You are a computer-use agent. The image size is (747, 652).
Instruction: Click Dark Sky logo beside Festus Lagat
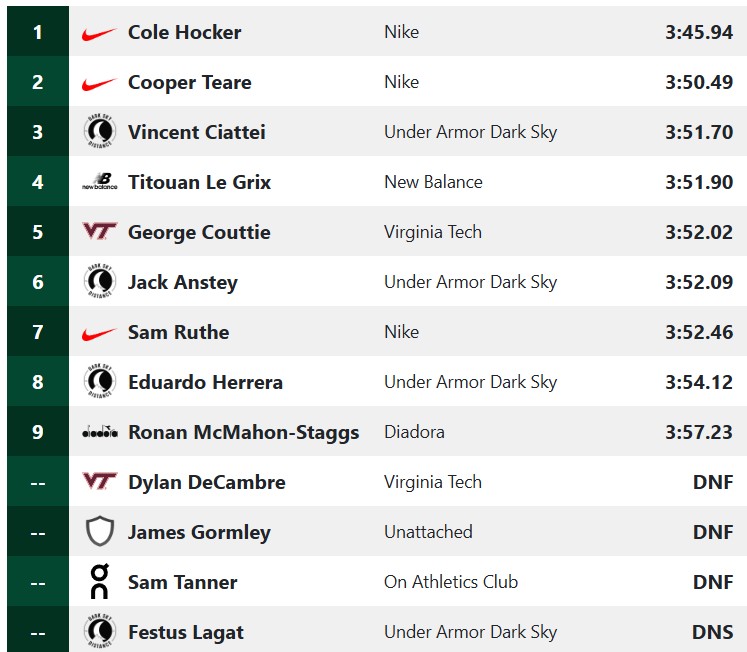point(99,632)
